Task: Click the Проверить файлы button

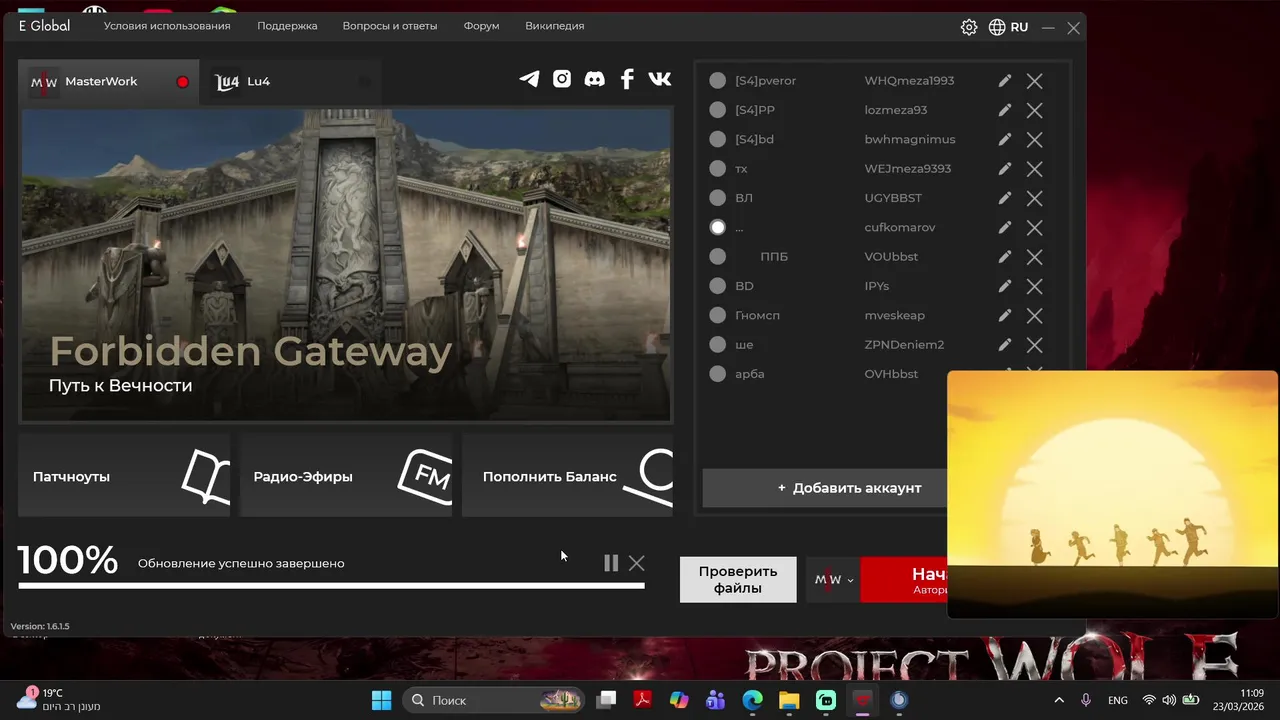Action: (x=738, y=580)
